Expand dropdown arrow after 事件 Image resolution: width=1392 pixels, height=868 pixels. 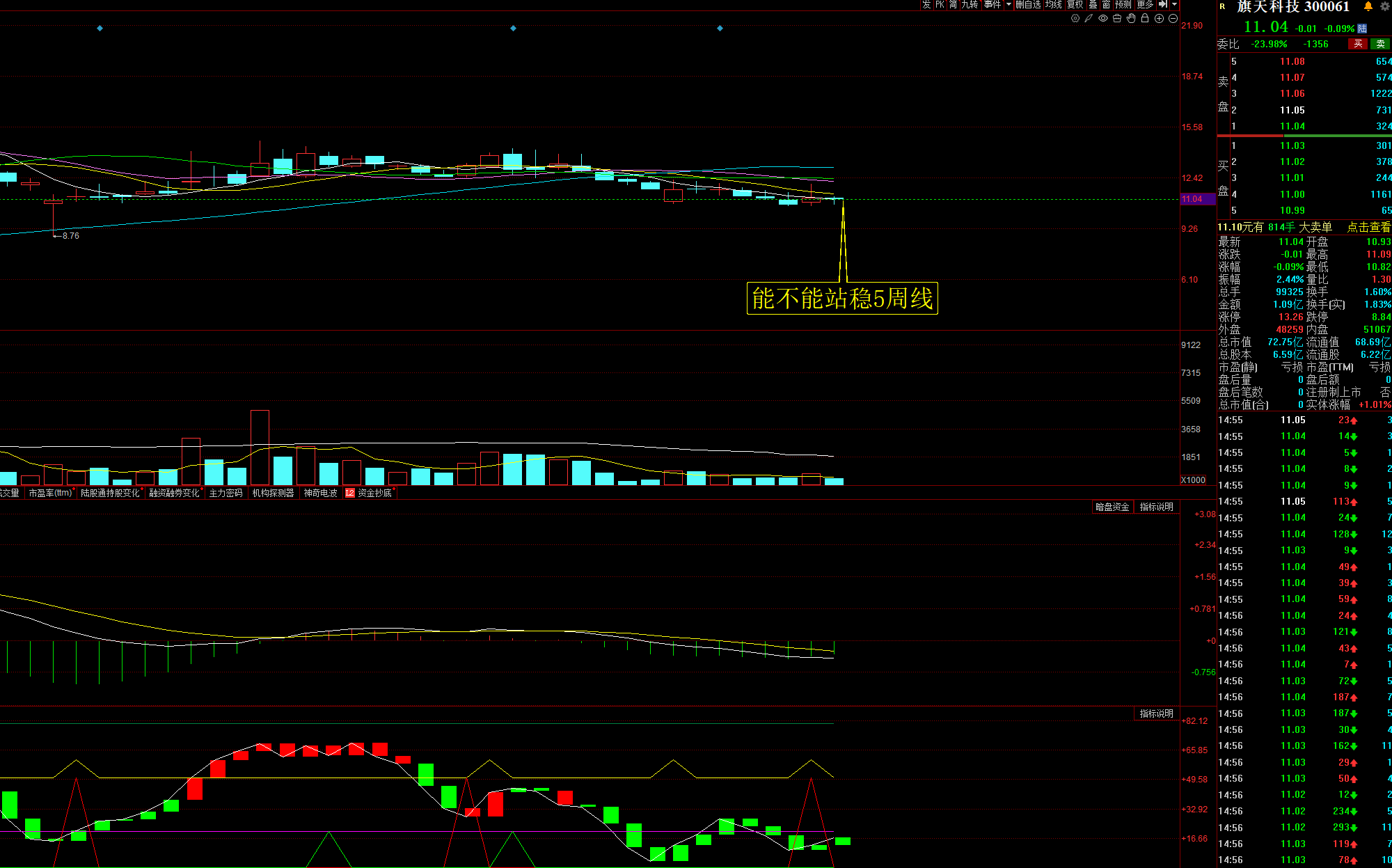coord(1009,4)
